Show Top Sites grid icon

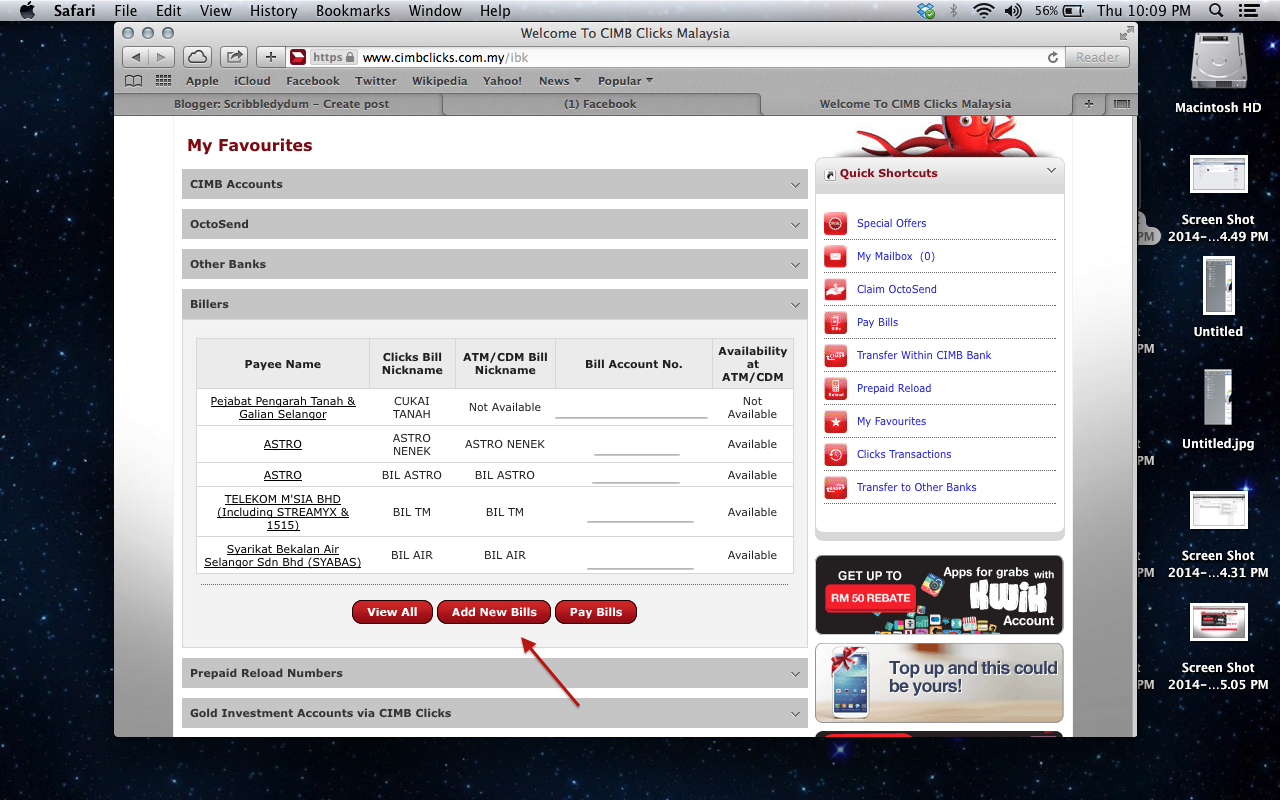pos(163,81)
